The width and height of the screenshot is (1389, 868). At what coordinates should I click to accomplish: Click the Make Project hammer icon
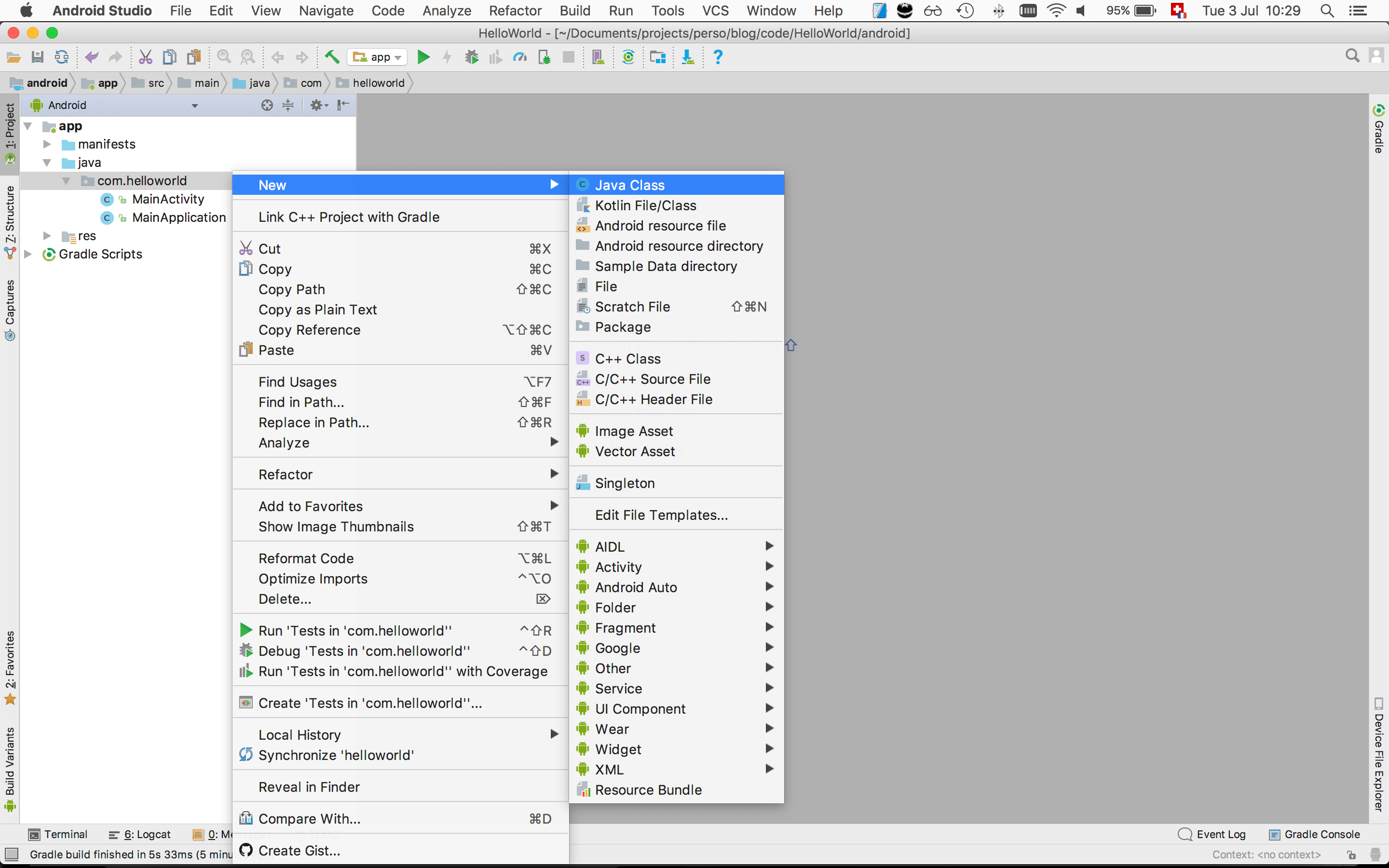click(x=332, y=57)
